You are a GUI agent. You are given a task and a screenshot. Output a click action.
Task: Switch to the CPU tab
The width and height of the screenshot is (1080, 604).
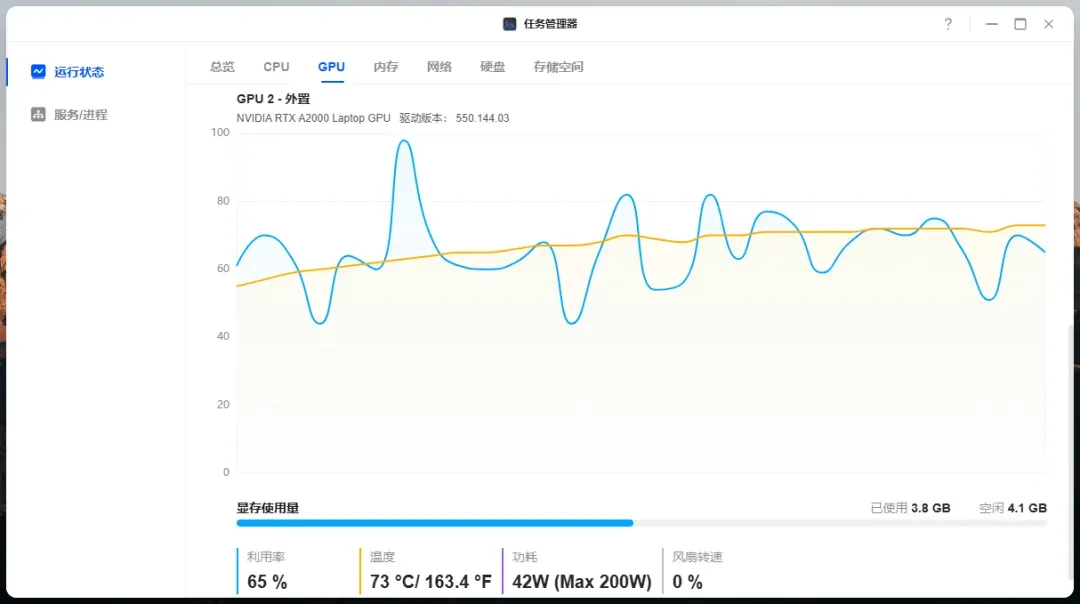tap(276, 66)
